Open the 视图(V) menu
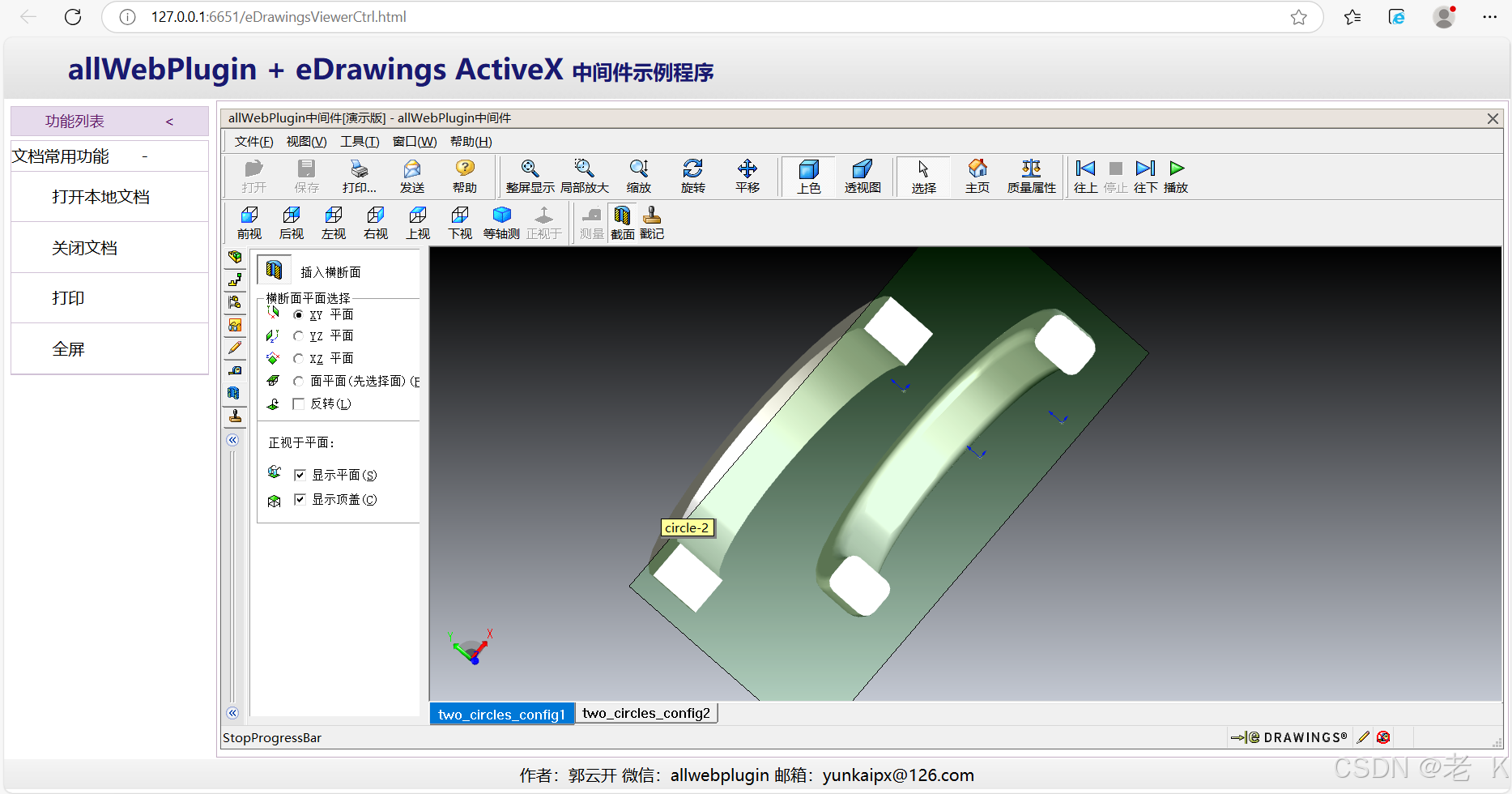The width and height of the screenshot is (1512, 794). click(x=306, y=142)
